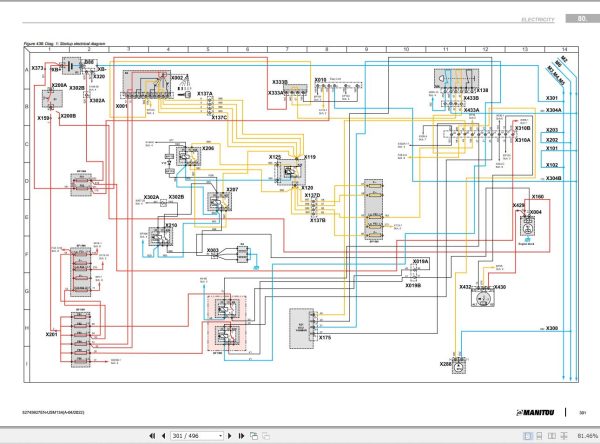This screenshot has height=444, width=600.
Task: Click the 80 section tab at top
Action: pos(582,18)
